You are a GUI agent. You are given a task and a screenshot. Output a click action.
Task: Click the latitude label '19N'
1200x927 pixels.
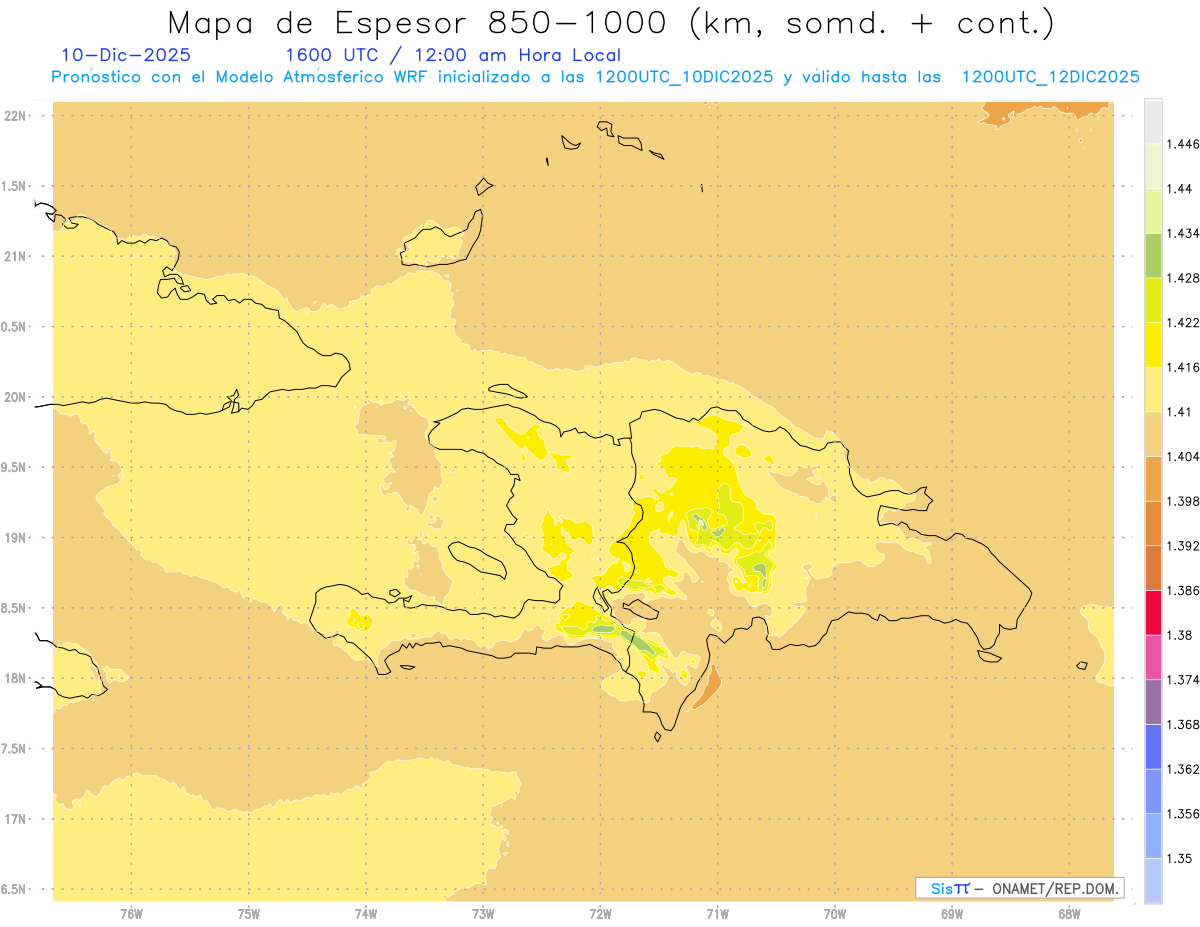[x=15, y=538]
